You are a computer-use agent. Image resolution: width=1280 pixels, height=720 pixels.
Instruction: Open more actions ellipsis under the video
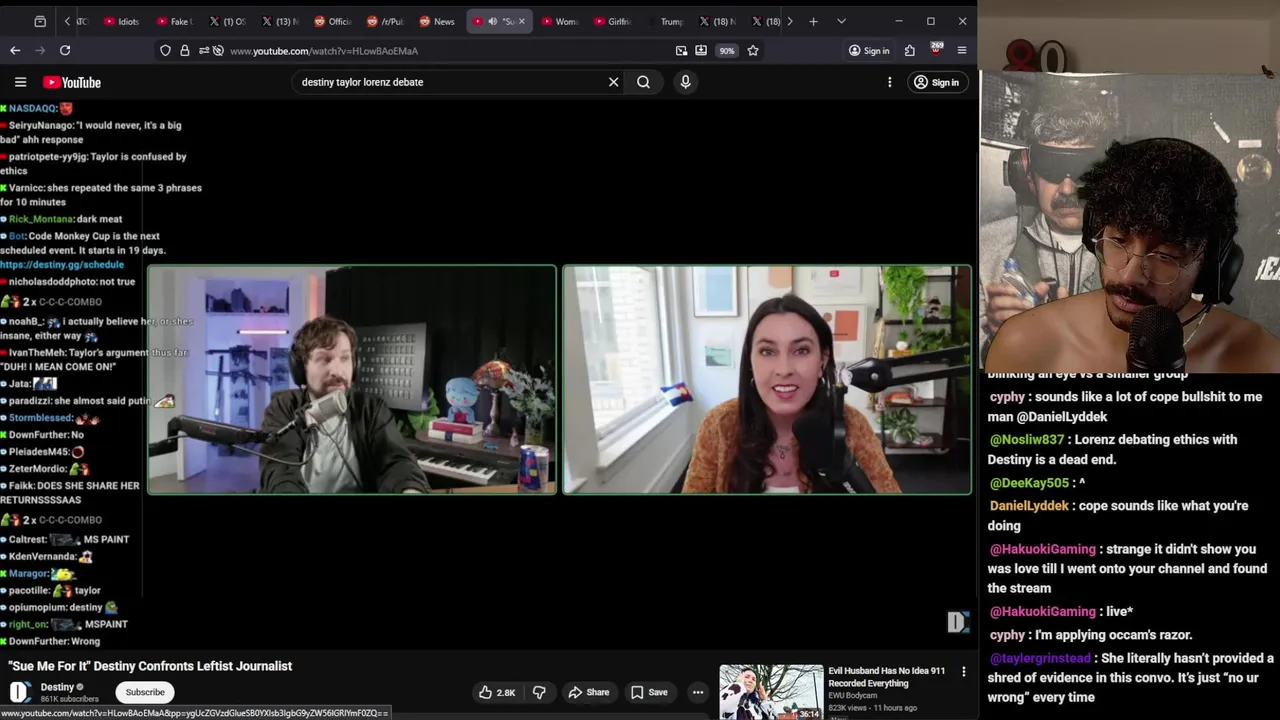(698, 692)
